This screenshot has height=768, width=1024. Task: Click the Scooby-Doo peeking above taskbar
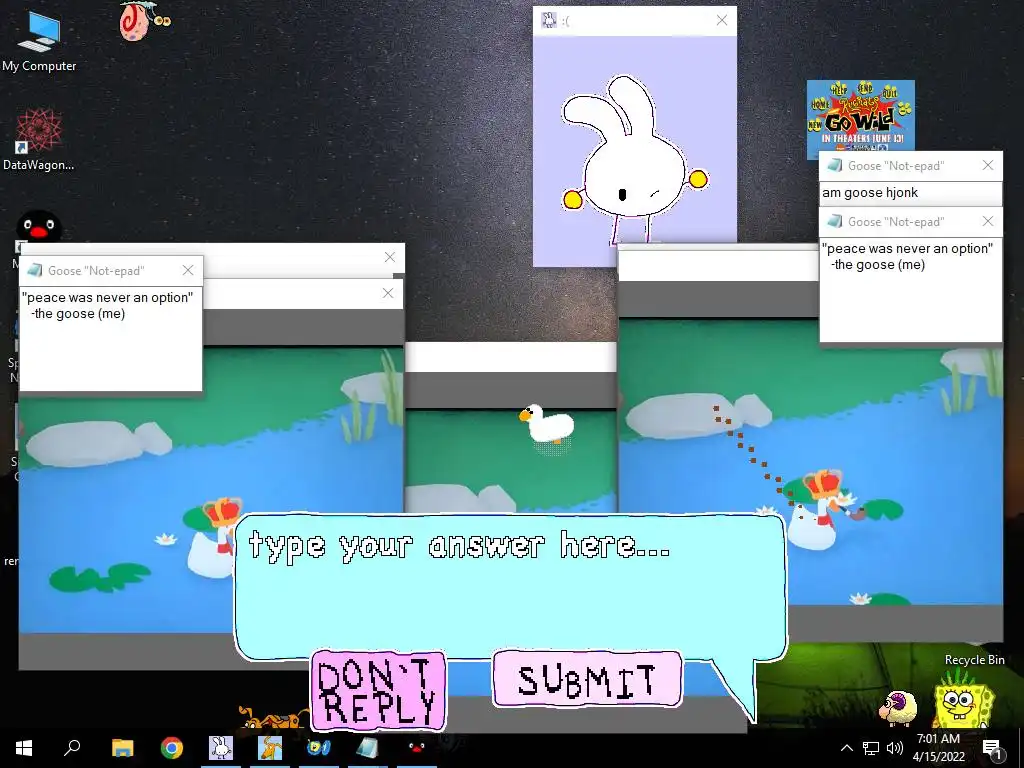click(x=271, y=717)
